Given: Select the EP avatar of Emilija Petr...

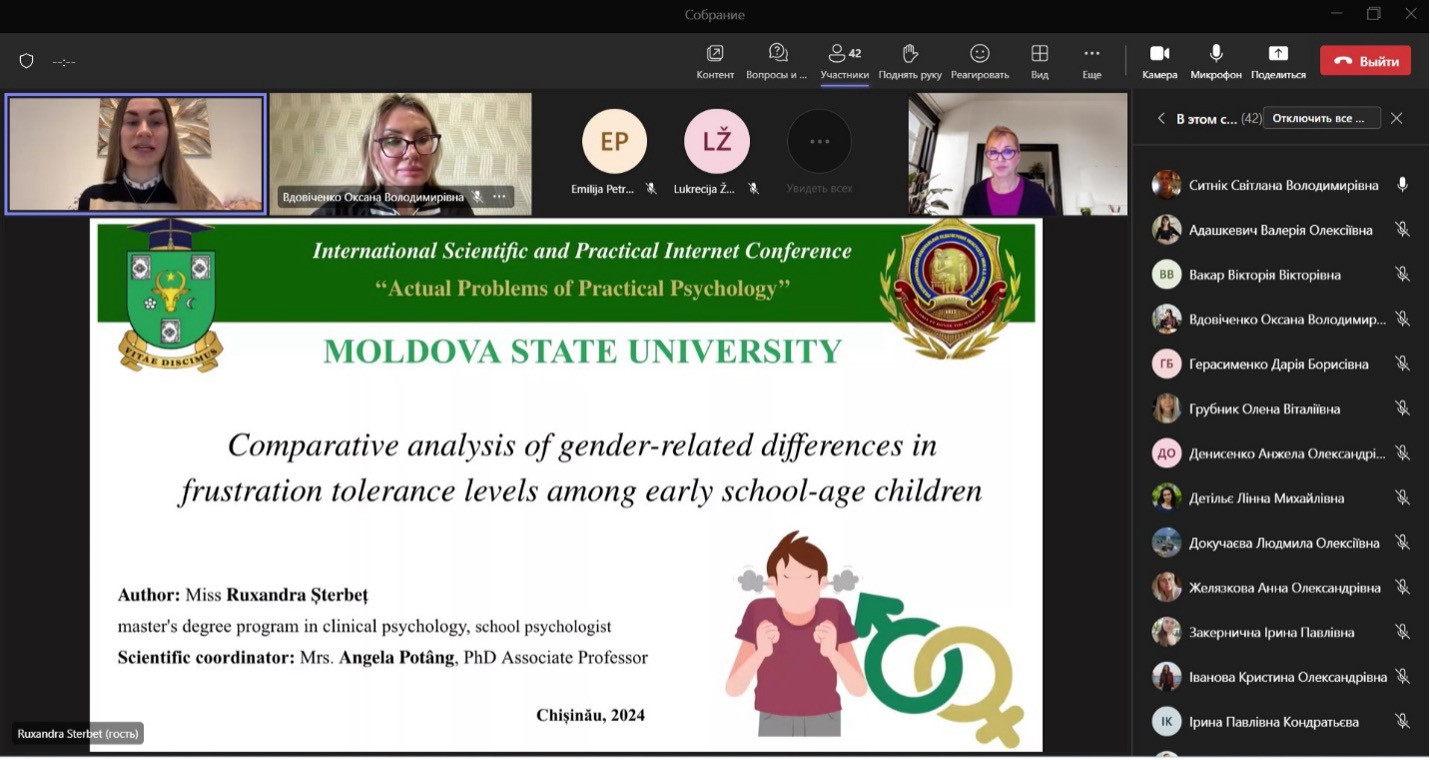Looking at the screenshot, I should tap(615, 141).
